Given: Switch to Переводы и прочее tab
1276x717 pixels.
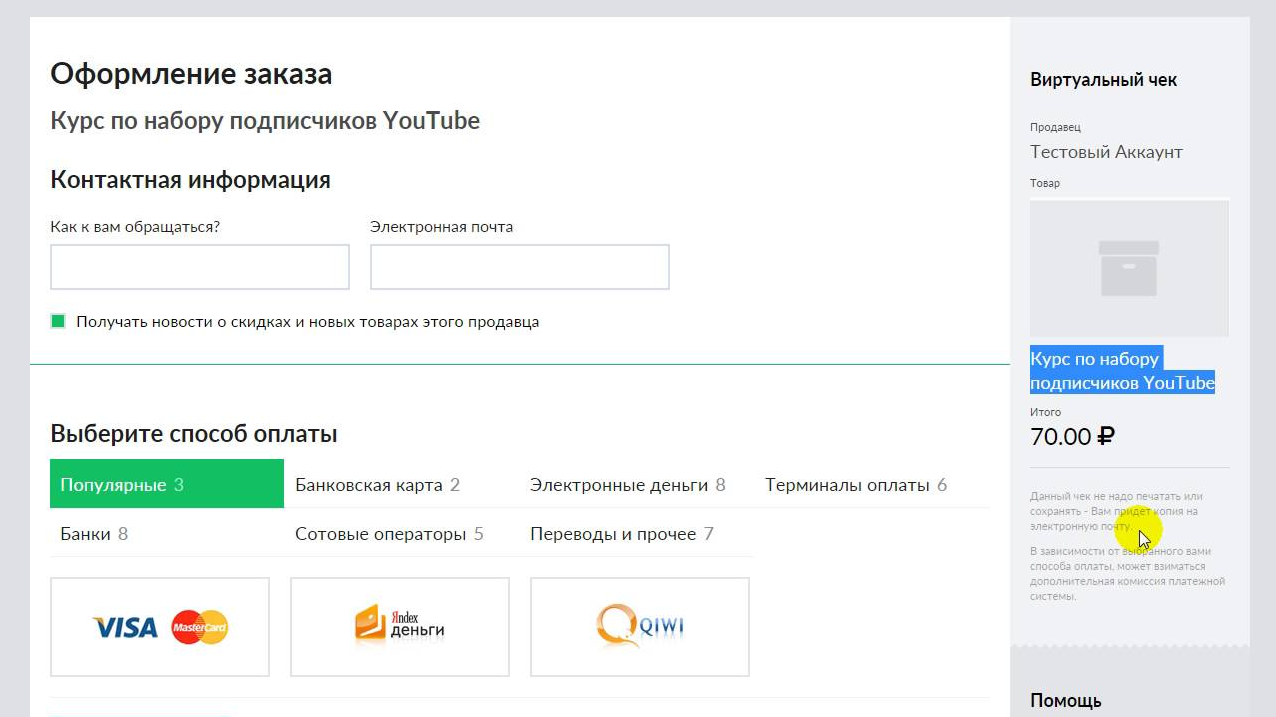Looking at the screenshot, I should point(622,534).
